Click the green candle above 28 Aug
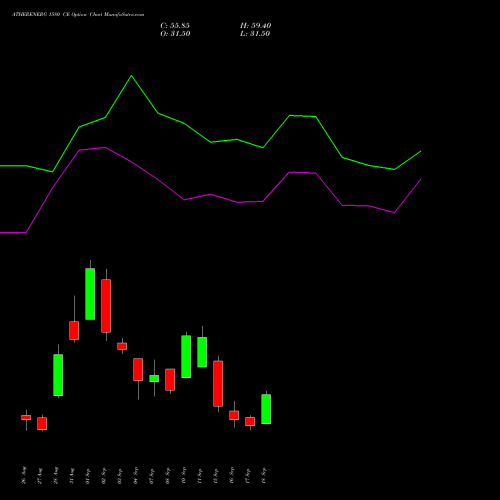500x500 pixels. pyautogui.click(x=58, y=375)
